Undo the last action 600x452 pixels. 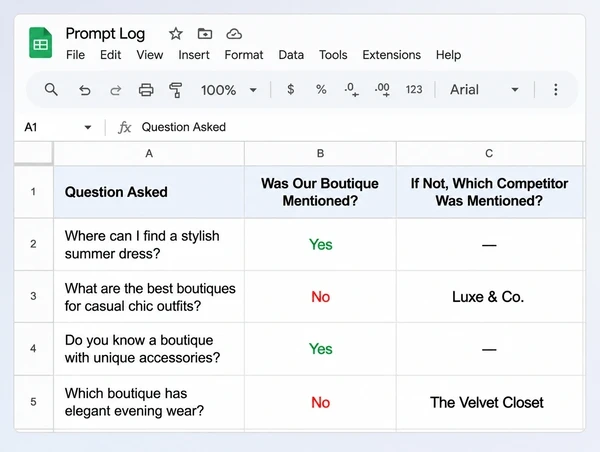tap(85, 90)
